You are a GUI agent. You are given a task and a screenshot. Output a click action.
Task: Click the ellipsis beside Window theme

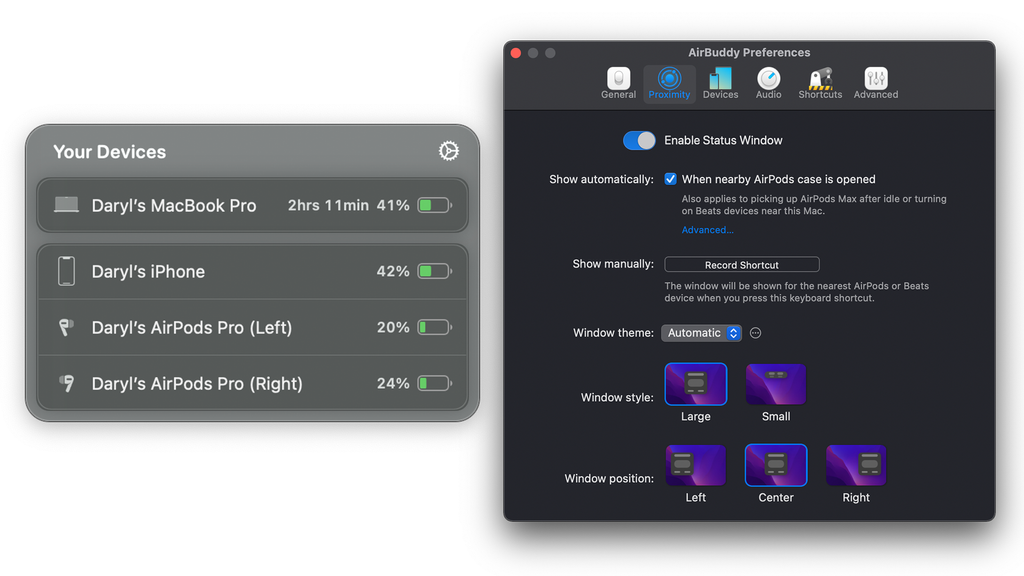[x=755, y=332]
